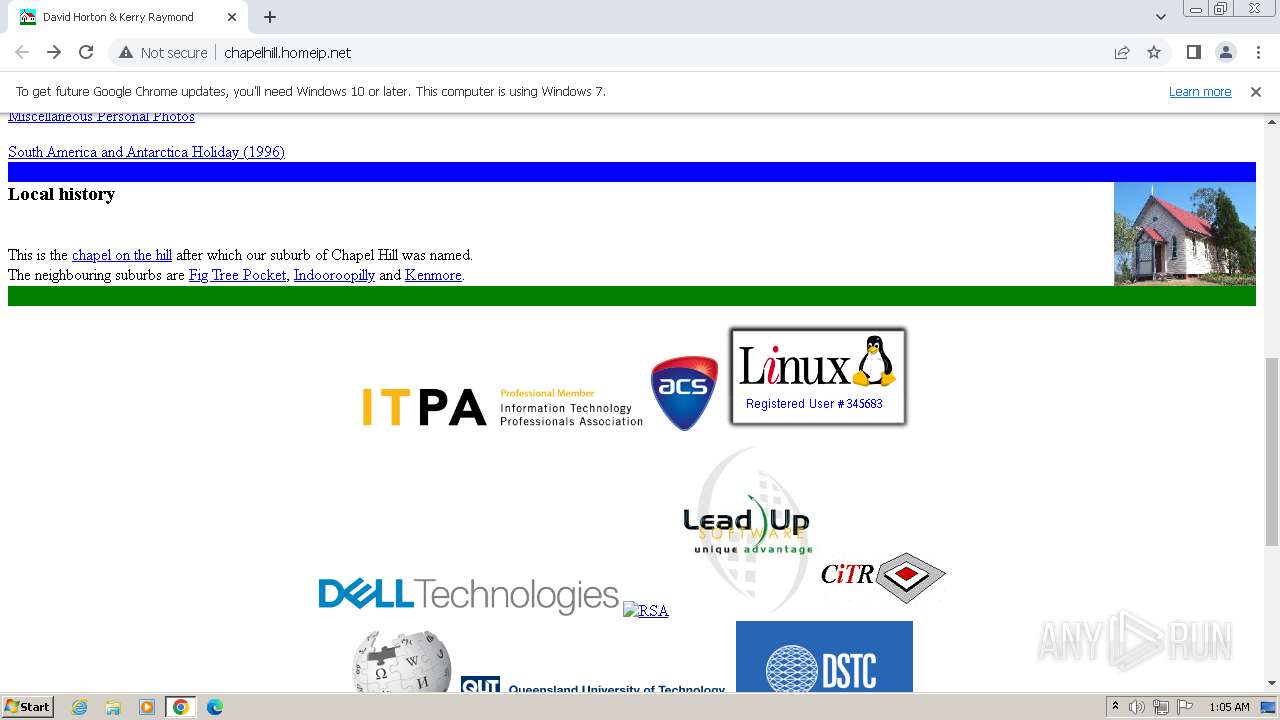Open the media player taskbar icon

point(147,707)
